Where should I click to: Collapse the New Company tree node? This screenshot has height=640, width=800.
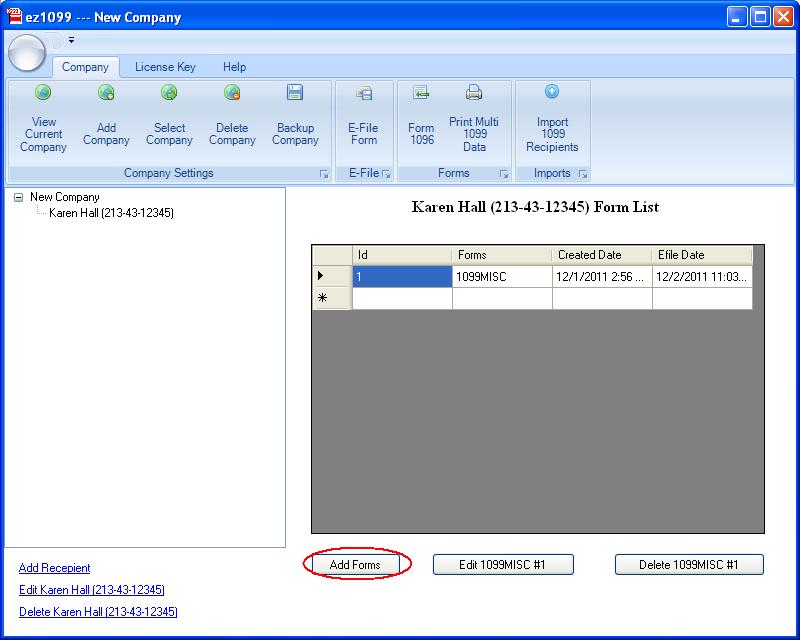point(18,197)
